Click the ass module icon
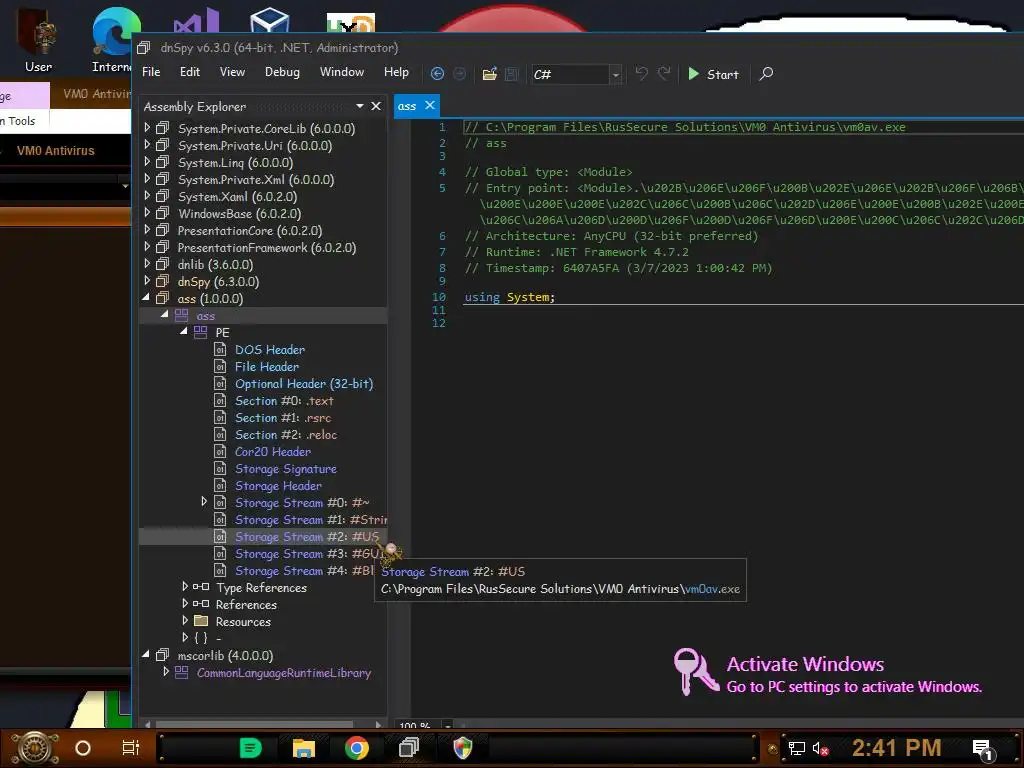The height and width of the screenshot is (768, 1024). pyautogui.click(x=182, y=315)
